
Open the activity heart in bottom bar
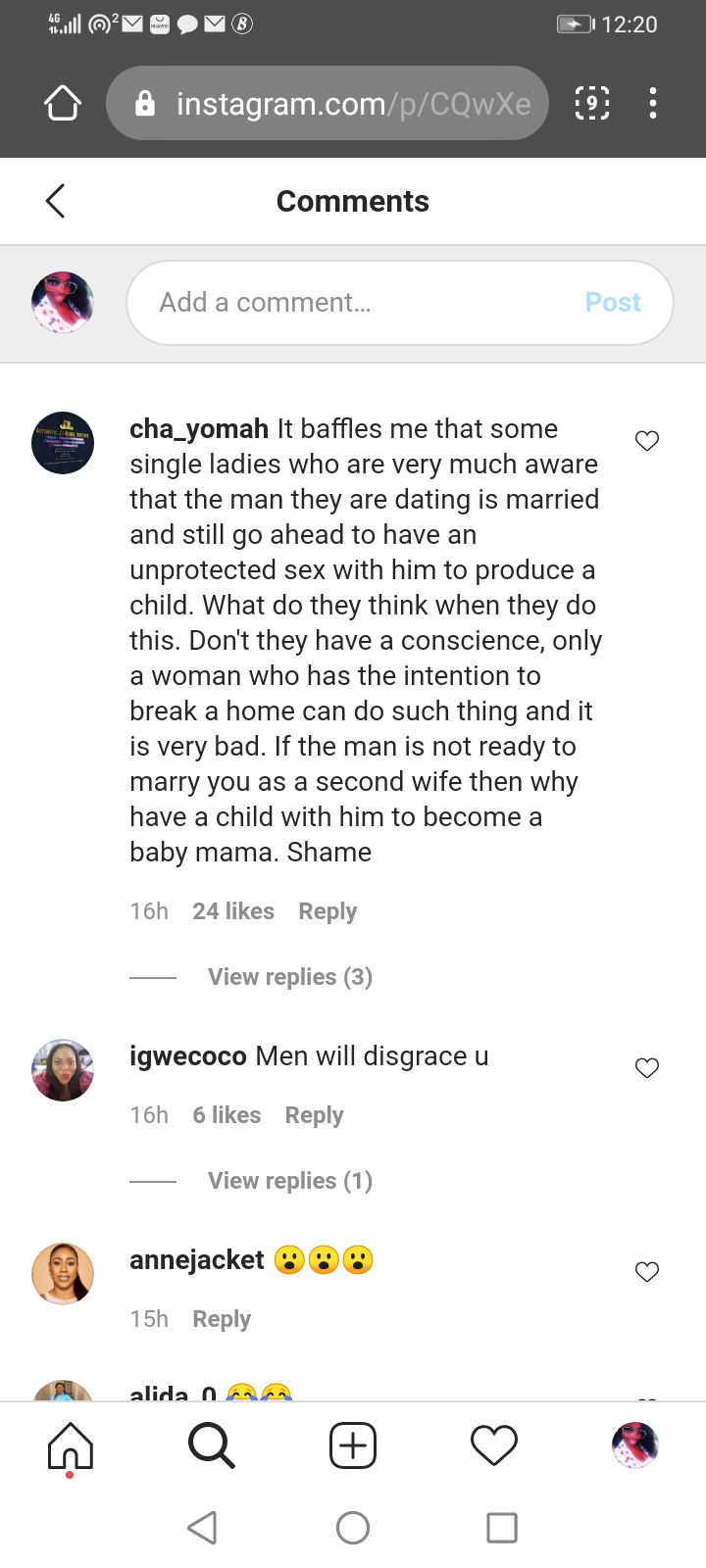(494, 1446)
